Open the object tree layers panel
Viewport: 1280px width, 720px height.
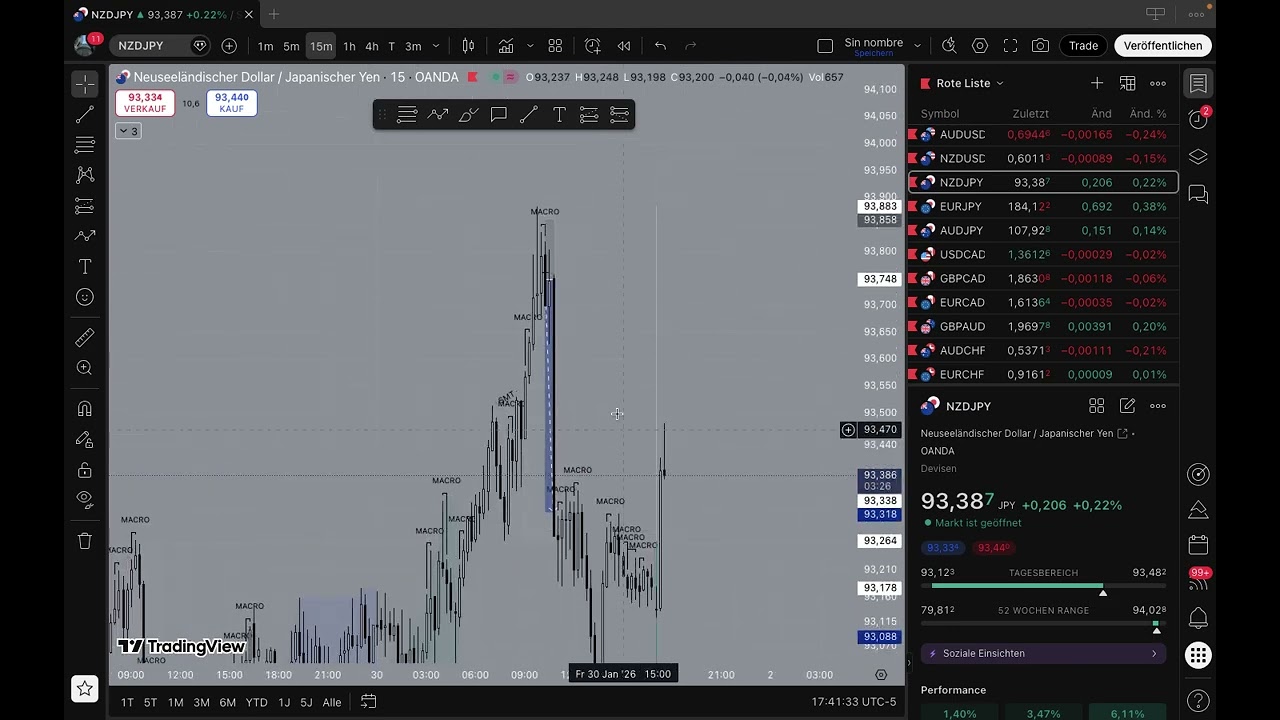tap(1198, 157)
